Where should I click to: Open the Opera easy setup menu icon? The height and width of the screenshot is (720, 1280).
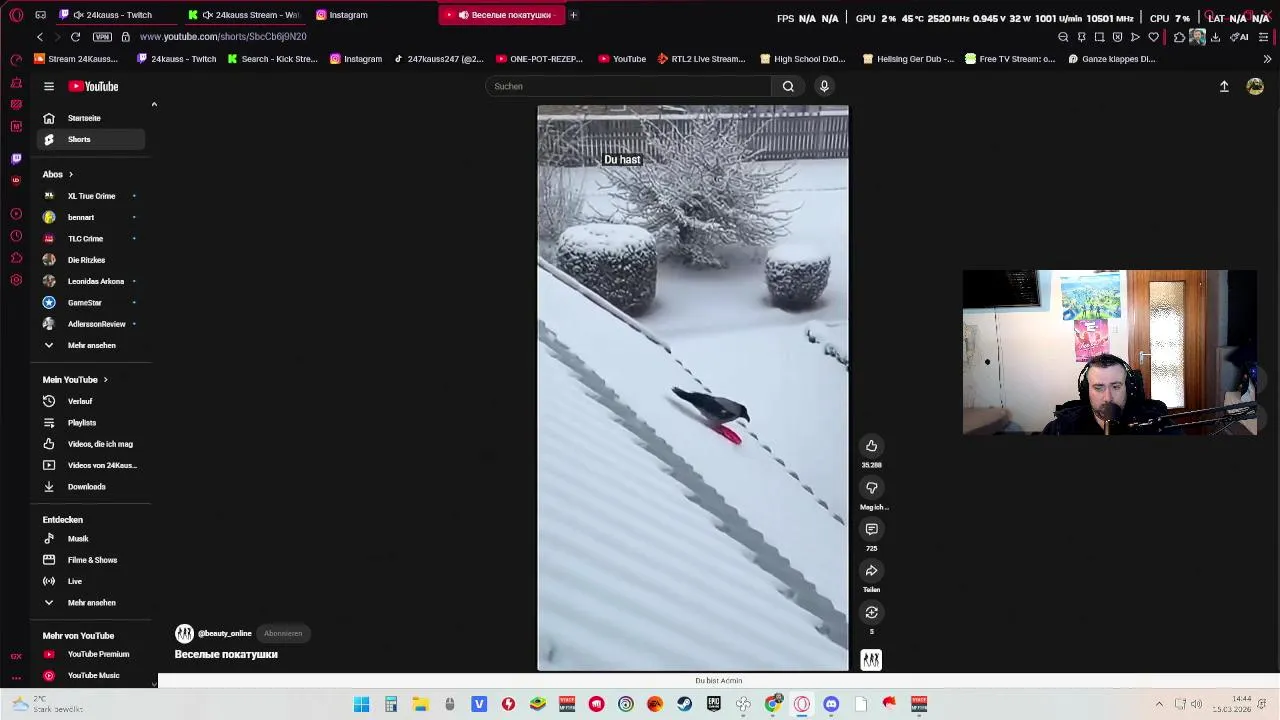pyautogui.click(x=1264, y=37)
